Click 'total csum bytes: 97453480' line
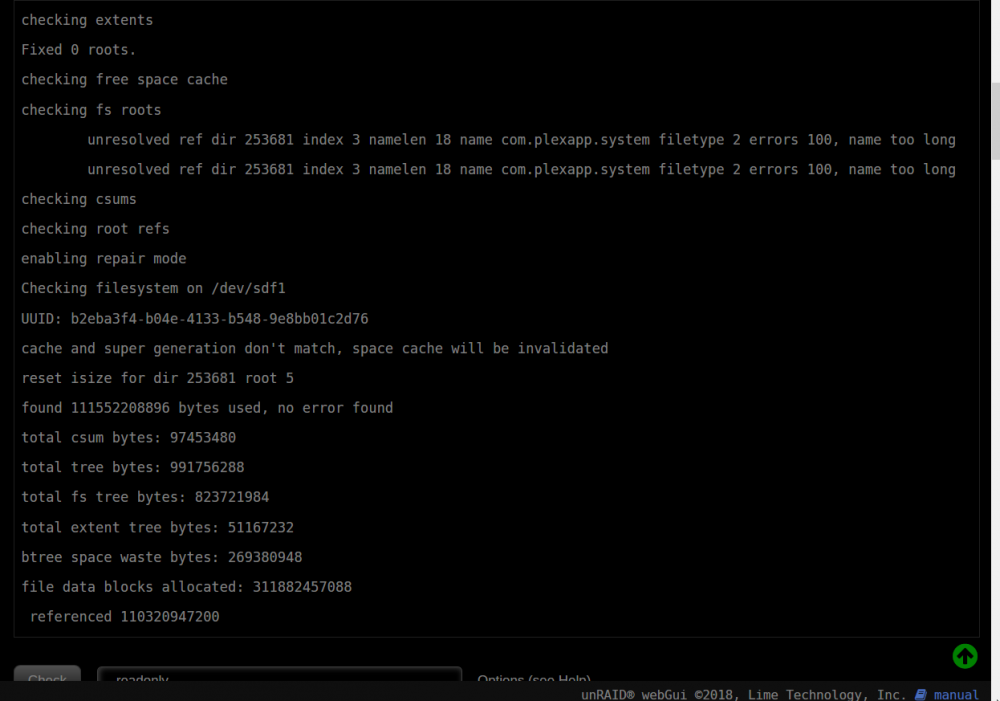1000x701 pixels. click(x=129, y=438)
